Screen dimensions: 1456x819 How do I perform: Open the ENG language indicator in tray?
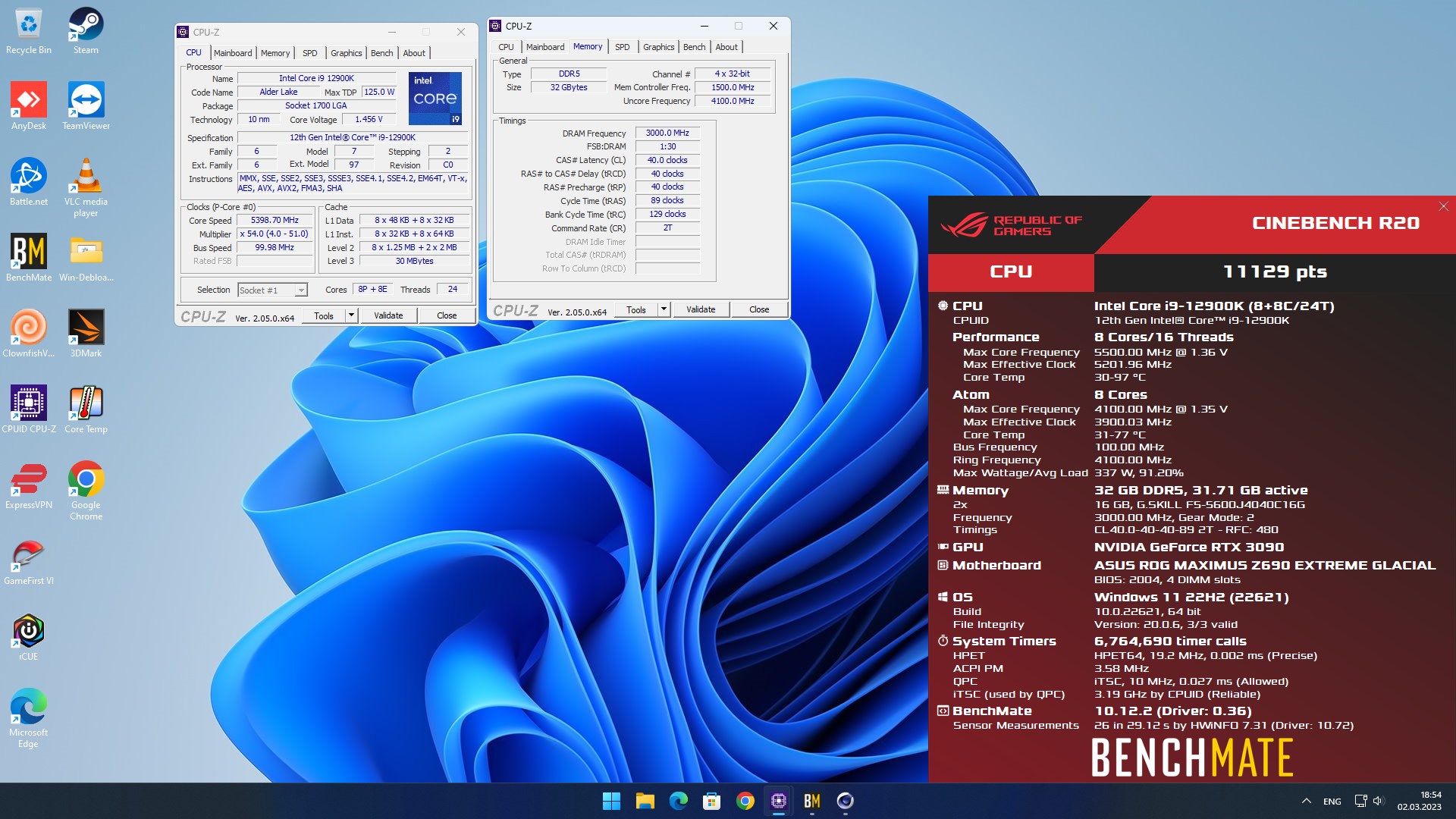(x=1332, y=801)
